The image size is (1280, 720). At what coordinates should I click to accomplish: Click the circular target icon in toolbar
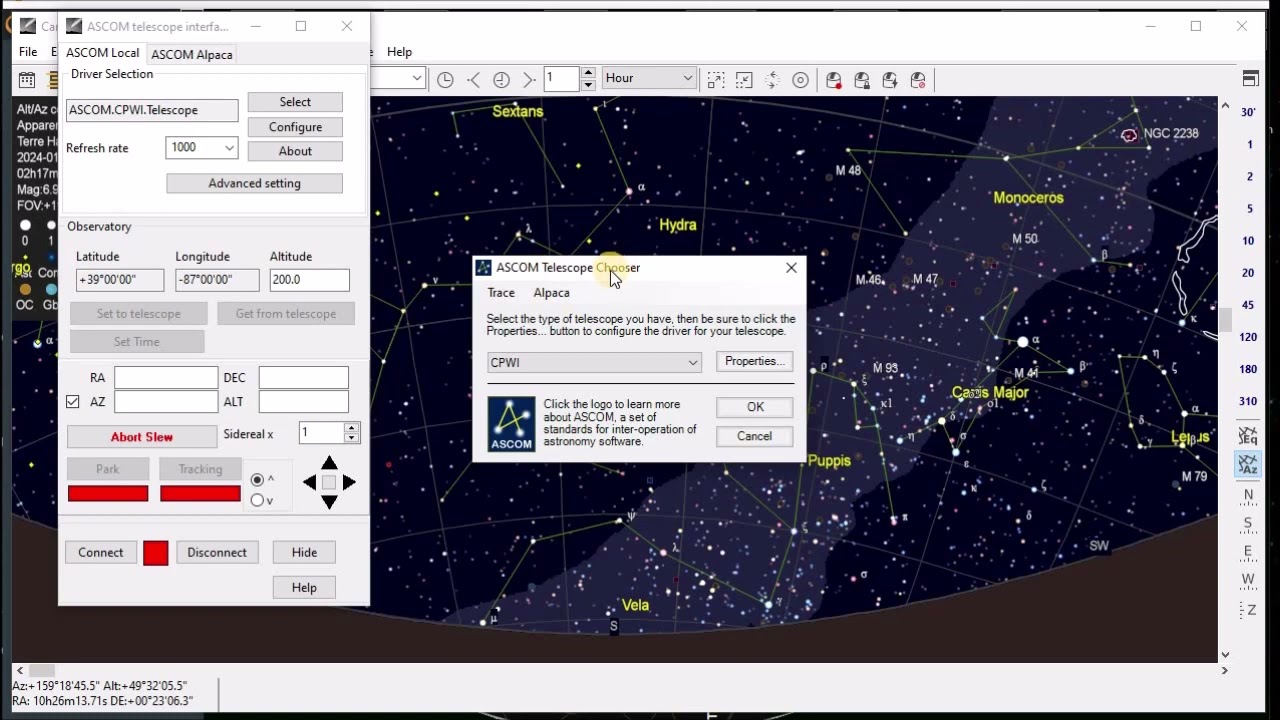point(800,80)
